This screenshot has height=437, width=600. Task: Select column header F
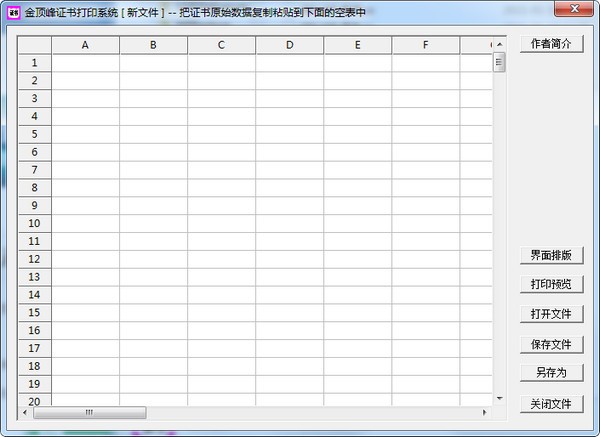coord(426,45)
